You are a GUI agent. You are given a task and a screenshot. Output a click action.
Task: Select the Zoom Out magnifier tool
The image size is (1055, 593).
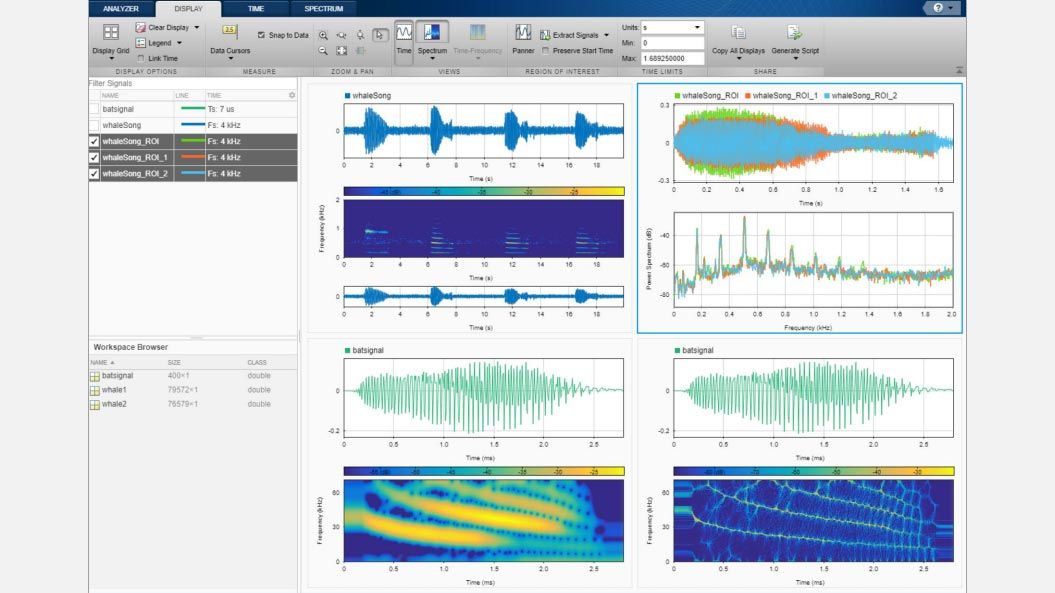[323, 50]
